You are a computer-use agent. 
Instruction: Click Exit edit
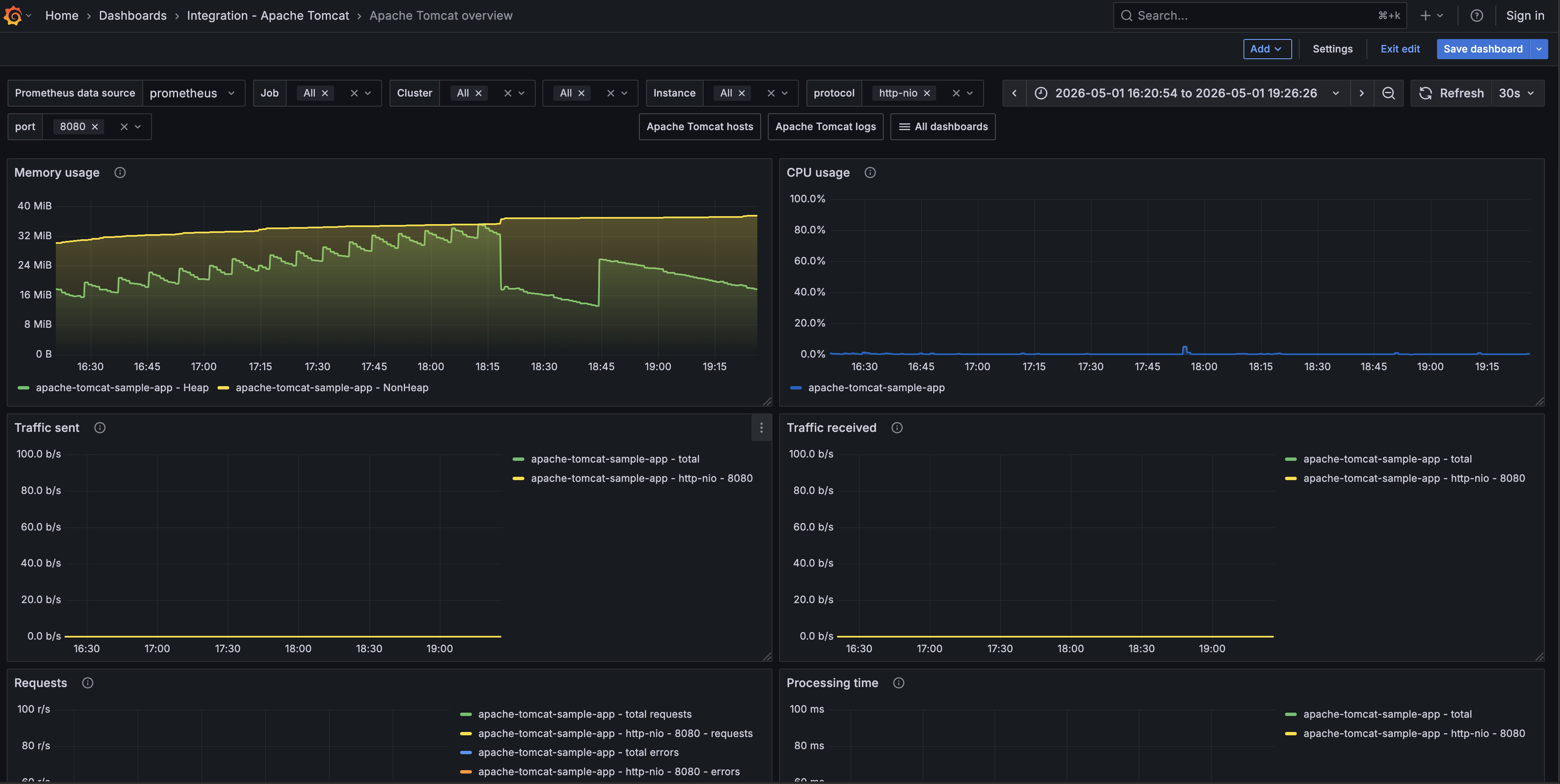[1400, 49]
